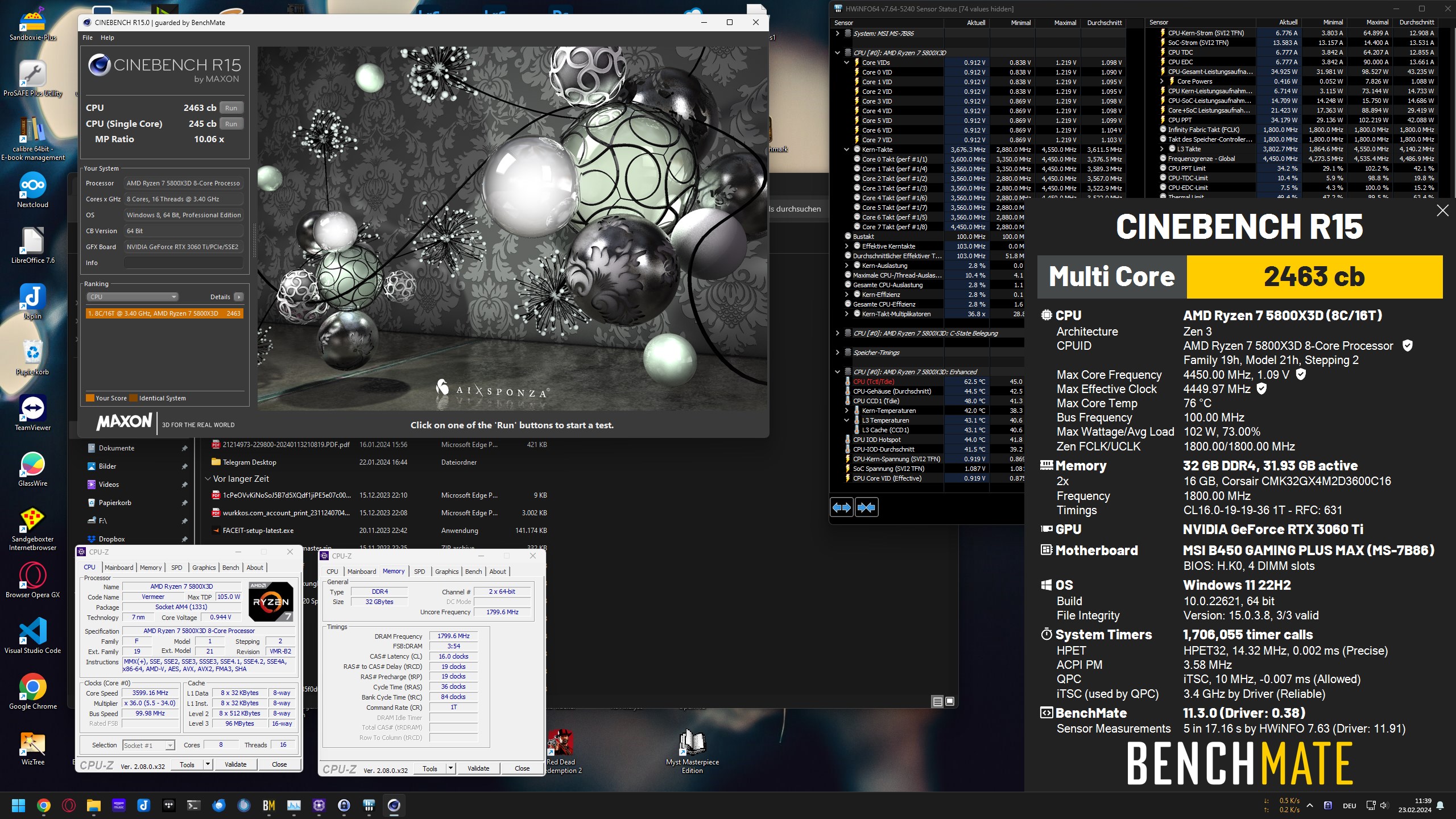The height and width of the screenshot is (819, 1456).
Task: Click Dropbox in Explorer quick access
Action: tap(111, 539)
